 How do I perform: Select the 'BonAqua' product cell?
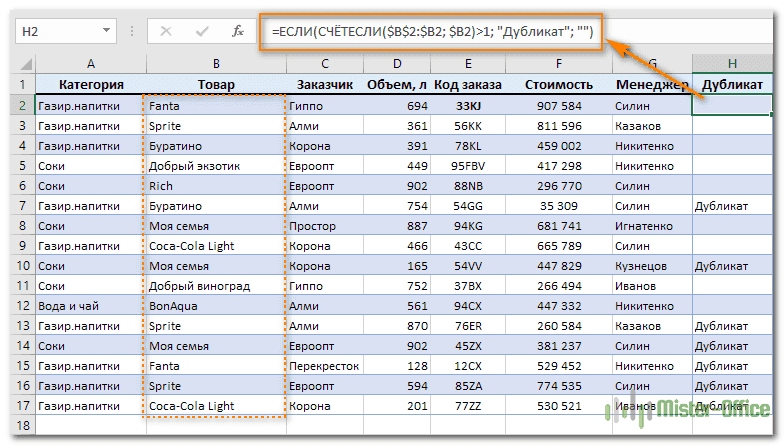215,306
